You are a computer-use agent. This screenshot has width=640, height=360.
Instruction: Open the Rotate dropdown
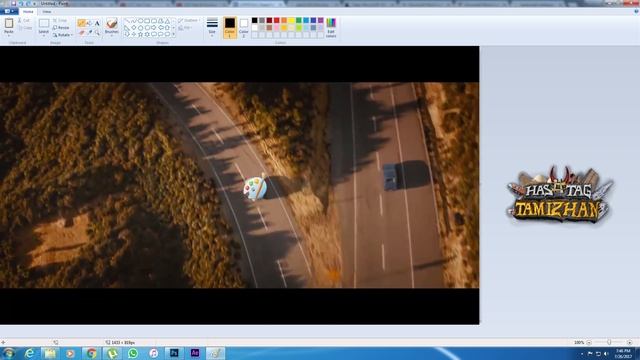62,35
